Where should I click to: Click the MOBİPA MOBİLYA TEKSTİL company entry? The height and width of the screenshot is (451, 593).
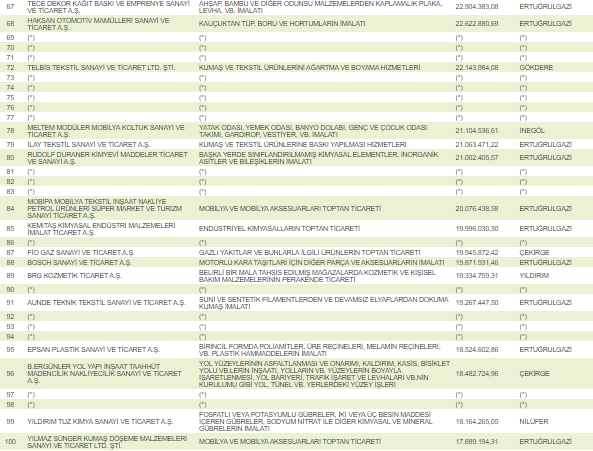(105, 208)
